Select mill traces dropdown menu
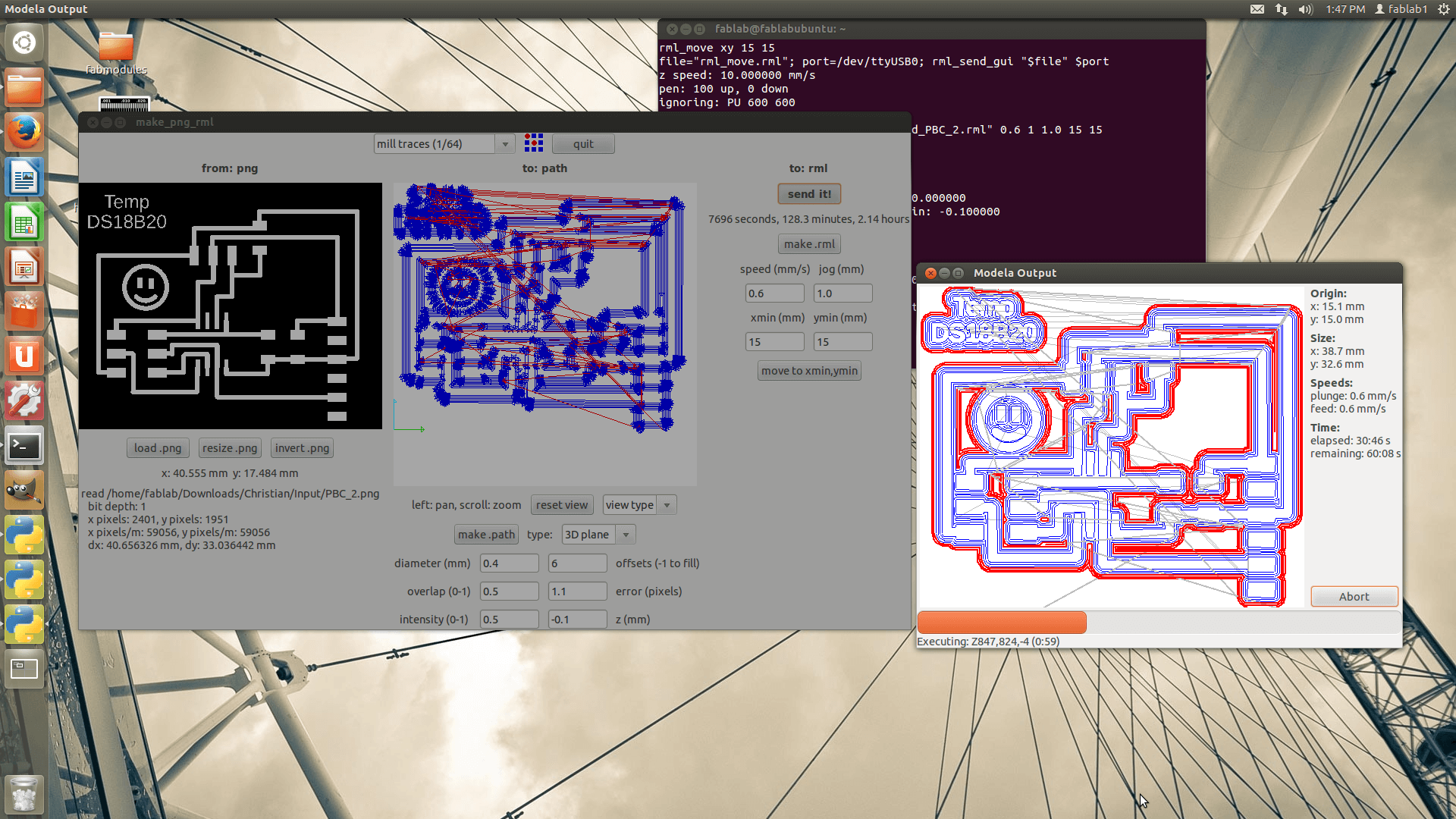 442,143
